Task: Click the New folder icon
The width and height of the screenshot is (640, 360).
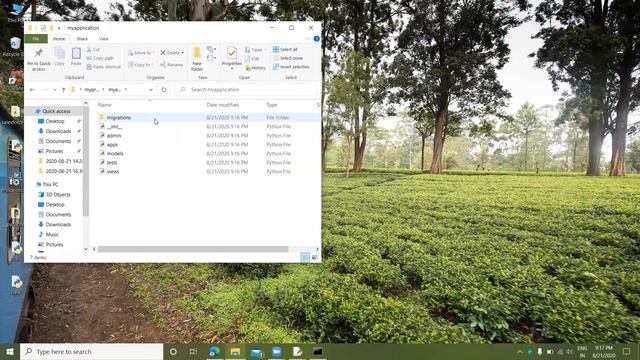Action: [x=197, y=53]
